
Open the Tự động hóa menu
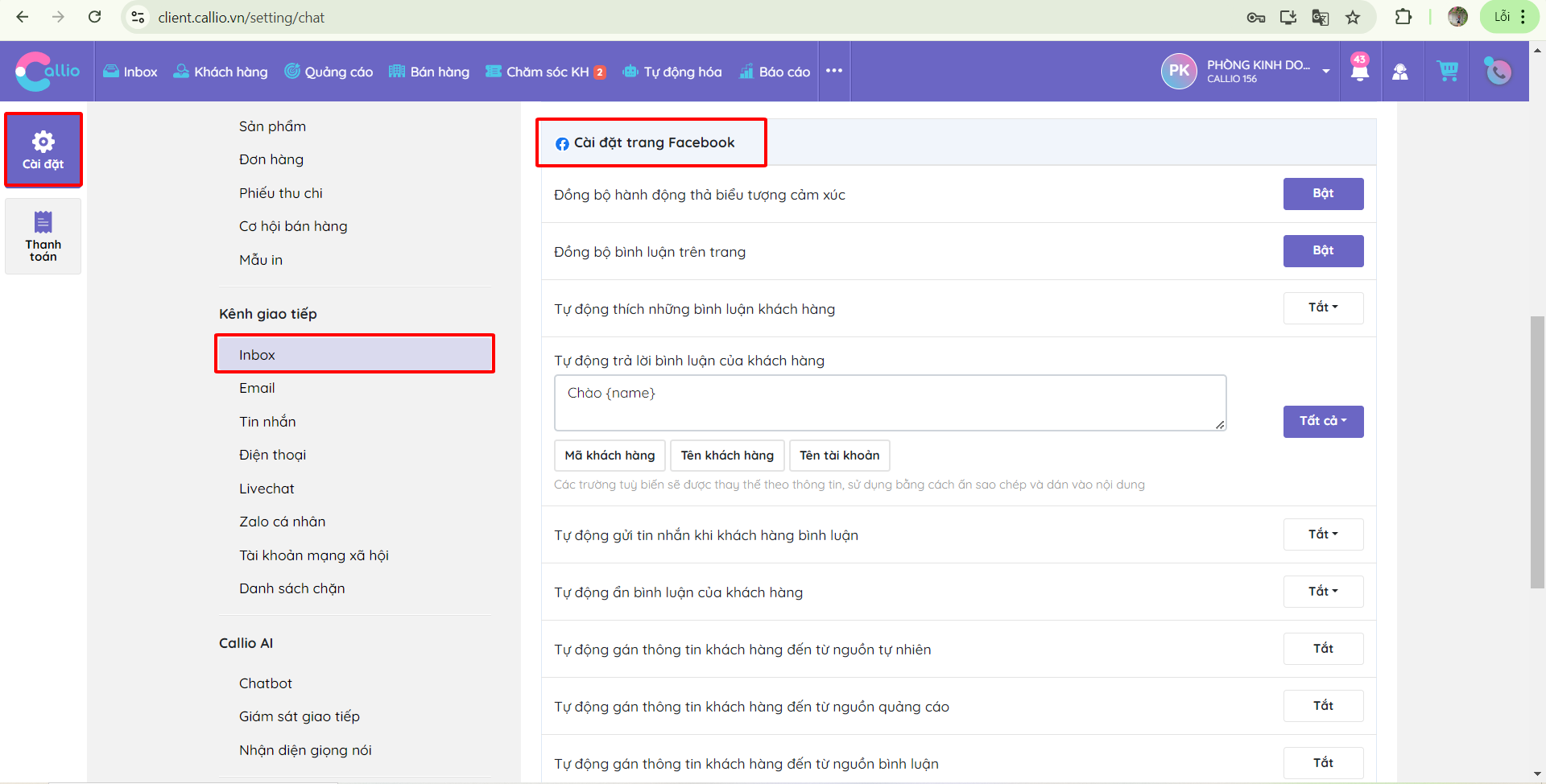pos(672,72)
